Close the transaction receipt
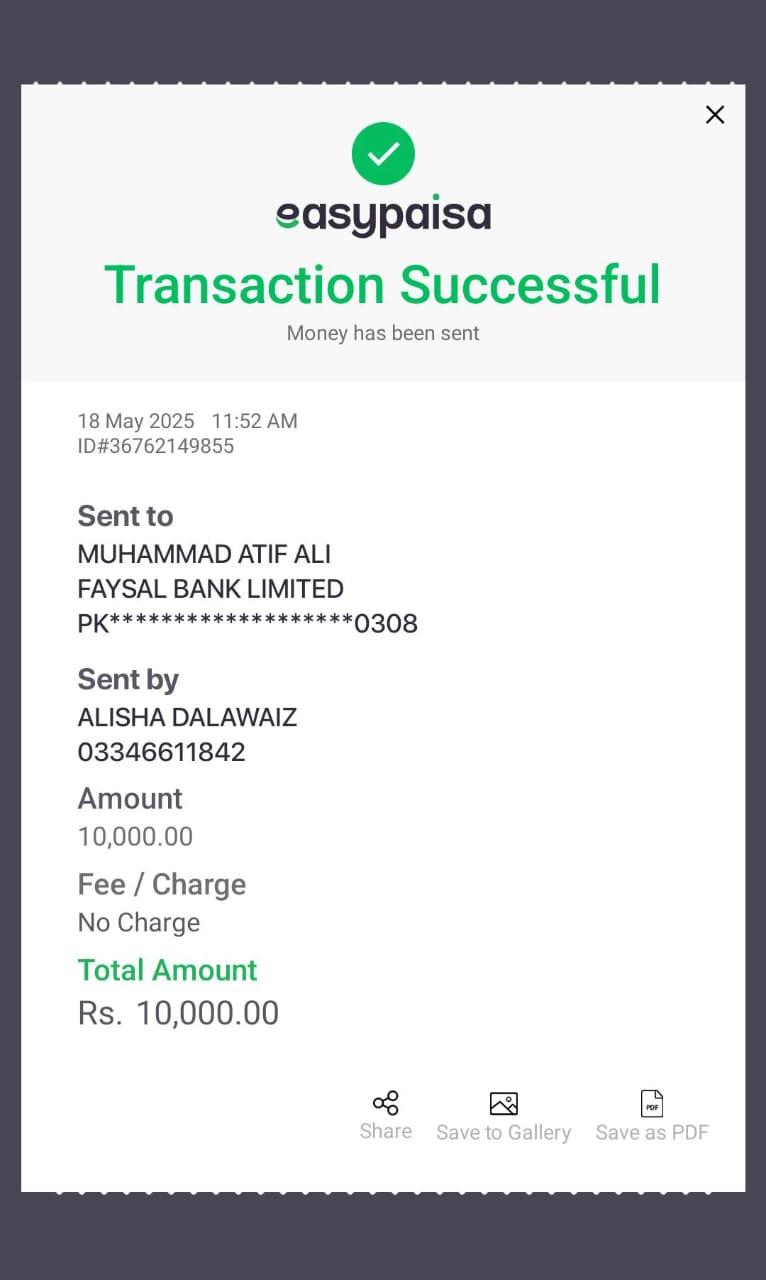This screenshot has width=766, height=1280. 714,115
